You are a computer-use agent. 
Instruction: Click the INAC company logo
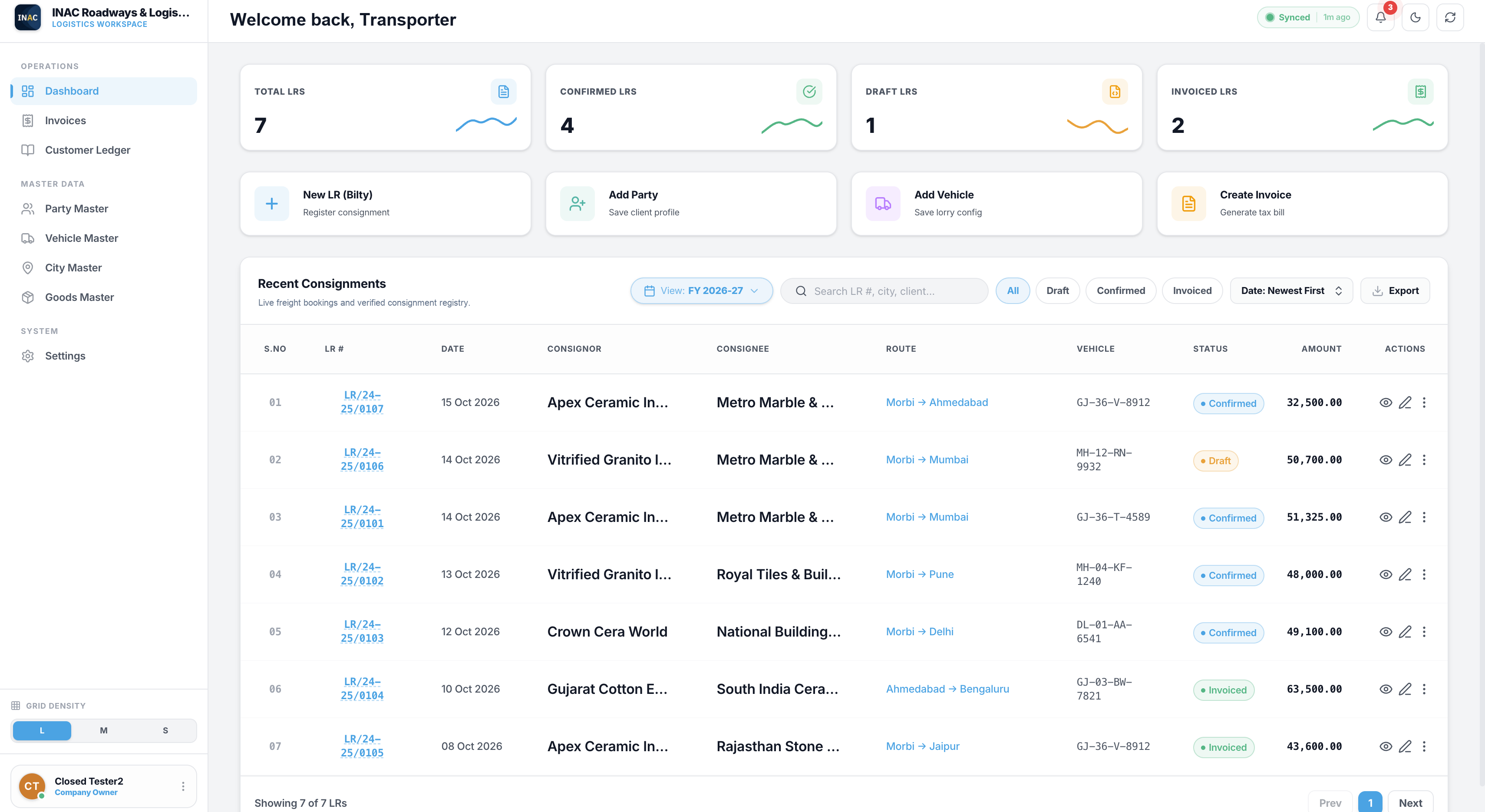pyautogui.click(x=28, y=17)
